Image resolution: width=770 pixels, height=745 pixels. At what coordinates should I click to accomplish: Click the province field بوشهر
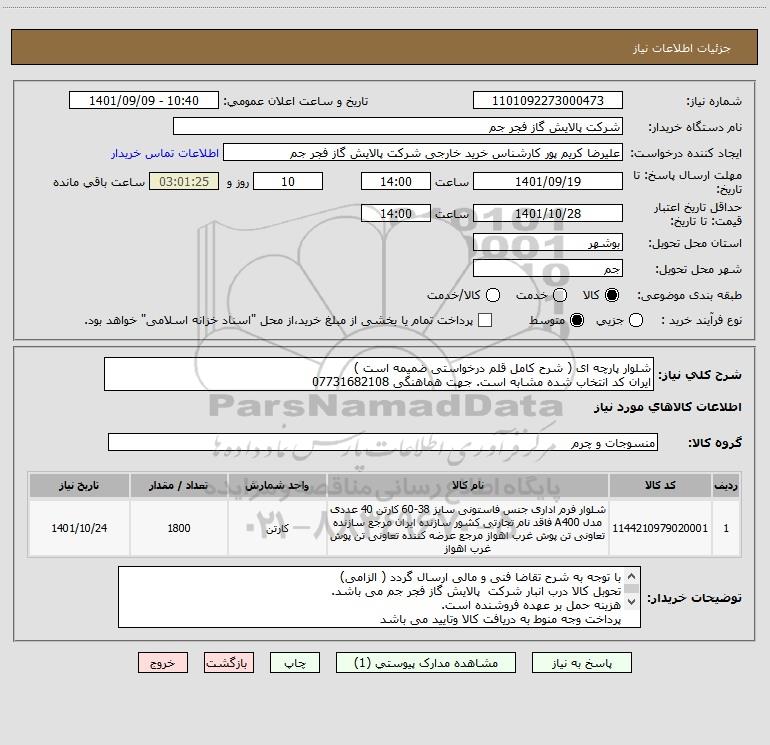tap(548, 242)
